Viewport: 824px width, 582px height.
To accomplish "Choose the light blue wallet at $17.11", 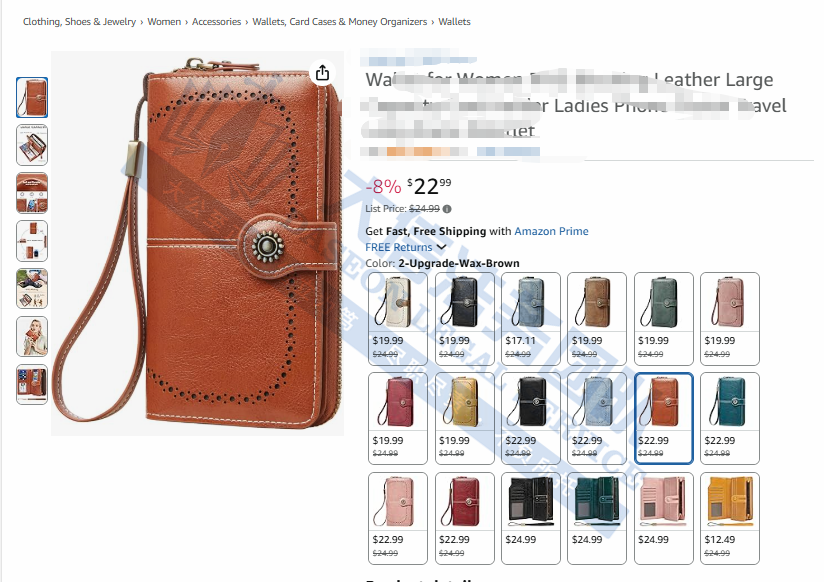I will coord(531,319).
